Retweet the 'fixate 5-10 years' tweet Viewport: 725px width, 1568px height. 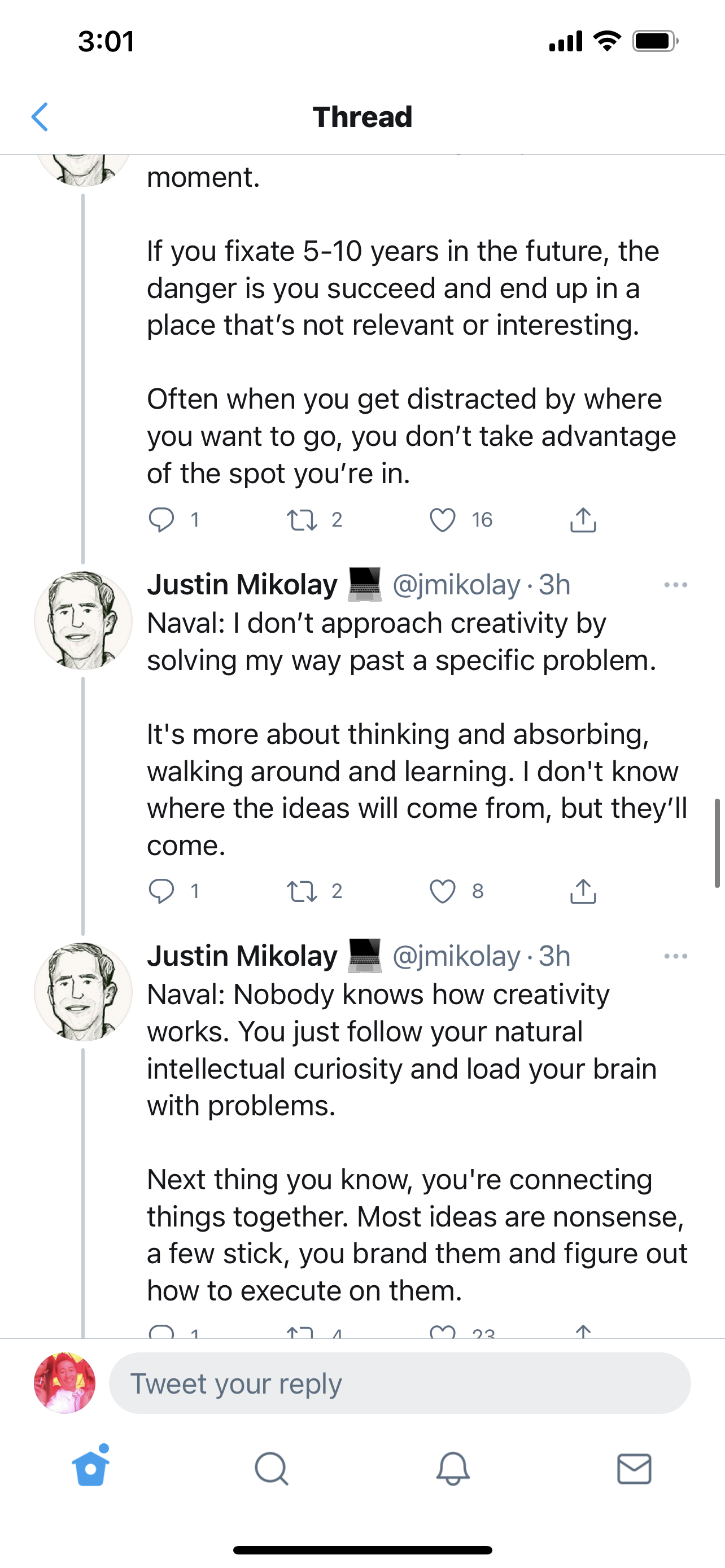click(302, 520)
